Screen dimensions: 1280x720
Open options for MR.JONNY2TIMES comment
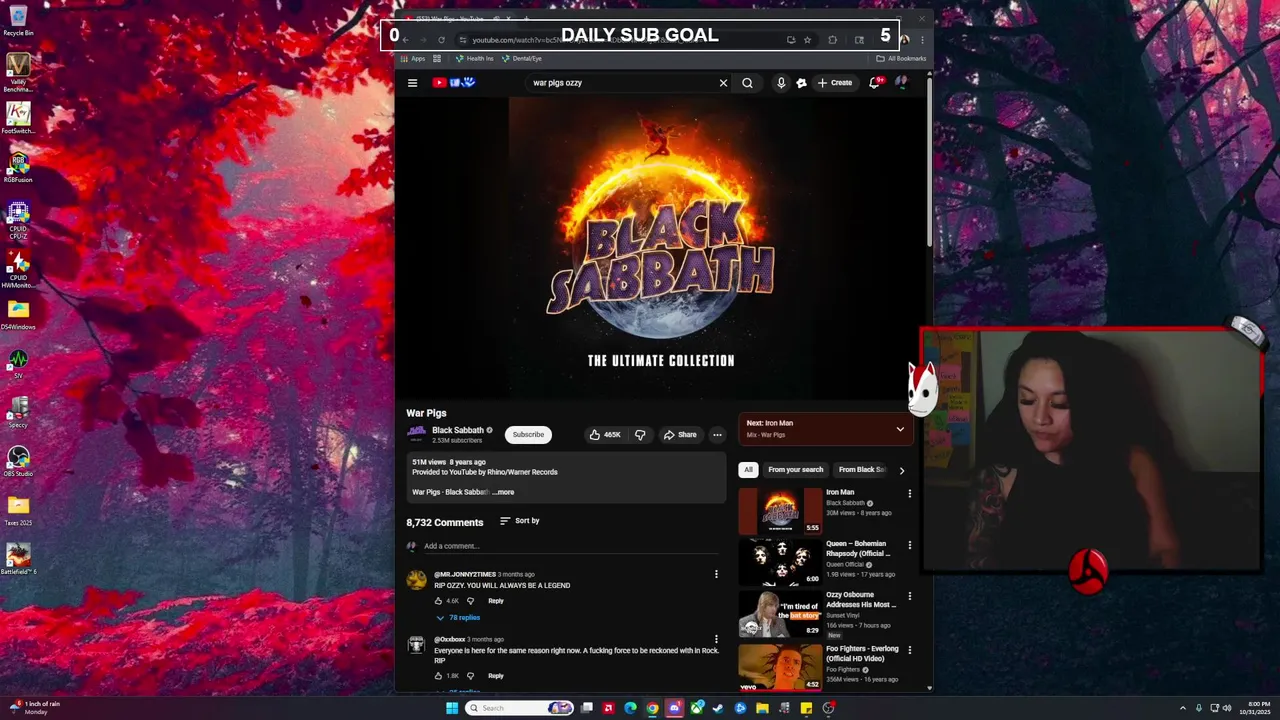[716, 574]
